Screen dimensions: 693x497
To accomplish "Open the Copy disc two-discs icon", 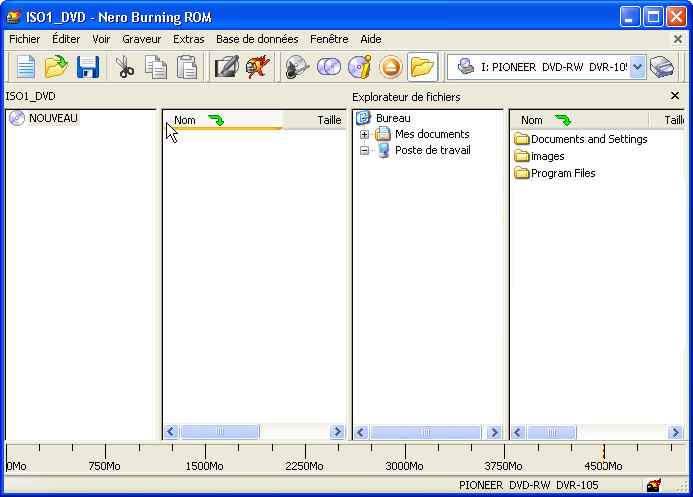I will 328,67.
